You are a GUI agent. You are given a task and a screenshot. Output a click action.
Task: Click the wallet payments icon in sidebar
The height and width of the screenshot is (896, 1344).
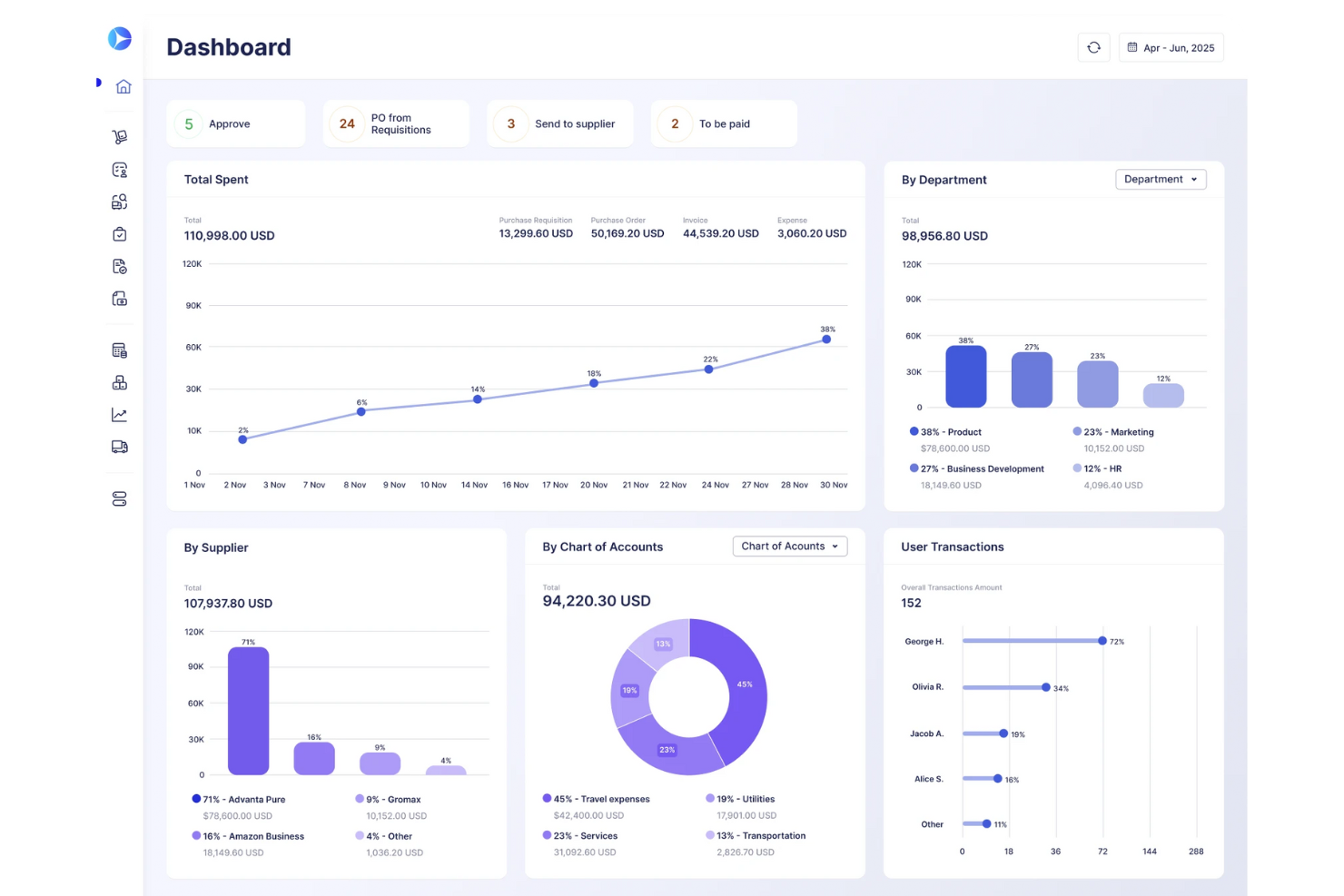point(119,299)
